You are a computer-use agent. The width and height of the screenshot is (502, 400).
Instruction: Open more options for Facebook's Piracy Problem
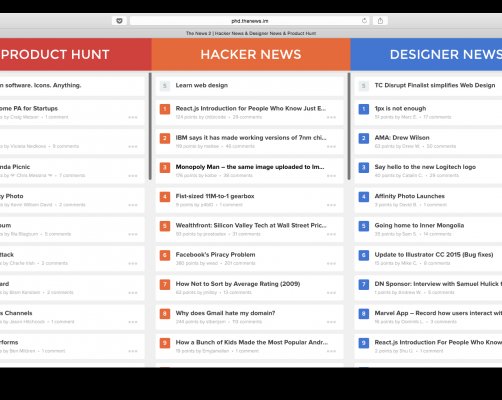click(331, 263)
